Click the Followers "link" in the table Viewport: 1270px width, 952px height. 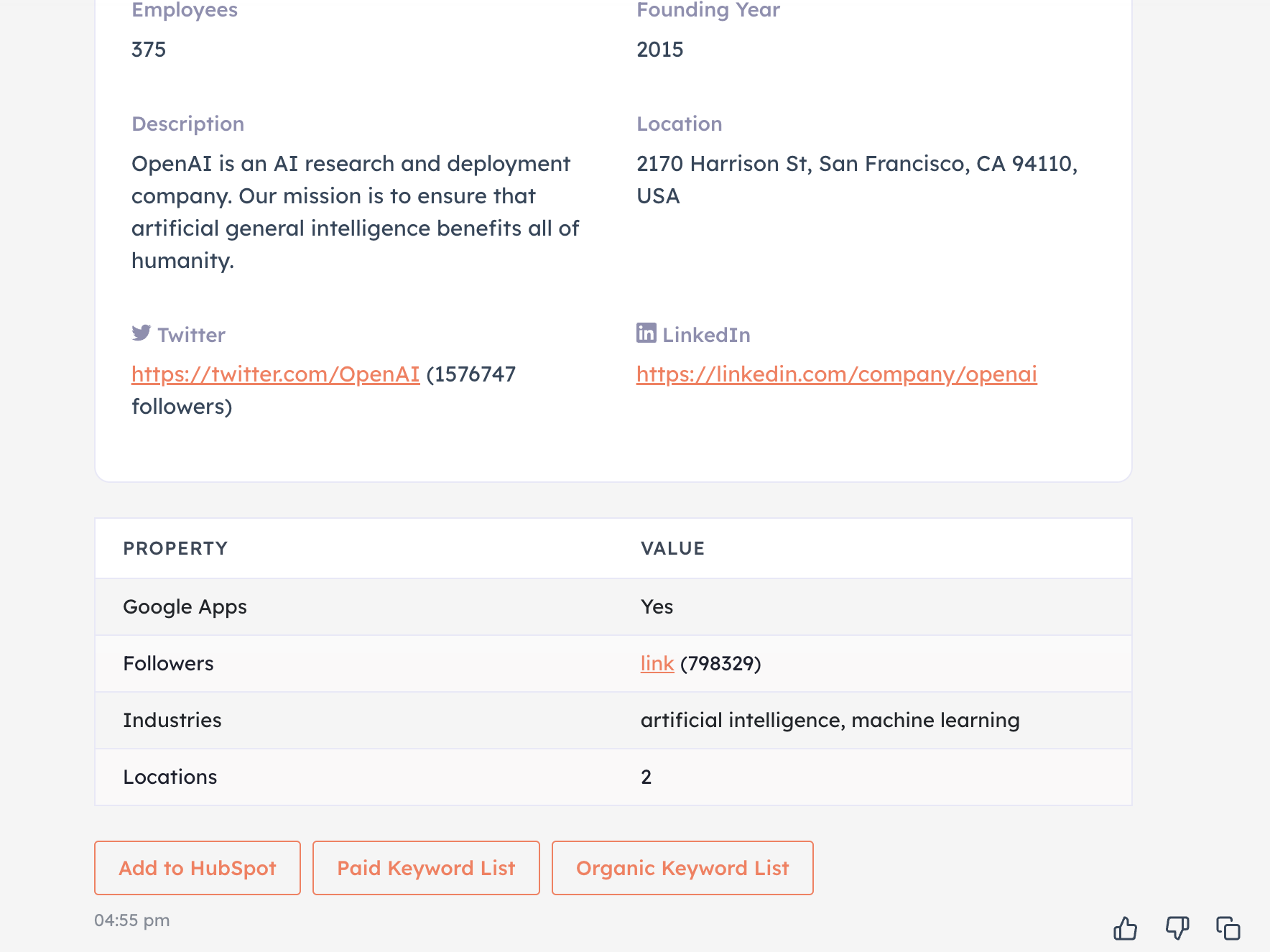[656, 663]
